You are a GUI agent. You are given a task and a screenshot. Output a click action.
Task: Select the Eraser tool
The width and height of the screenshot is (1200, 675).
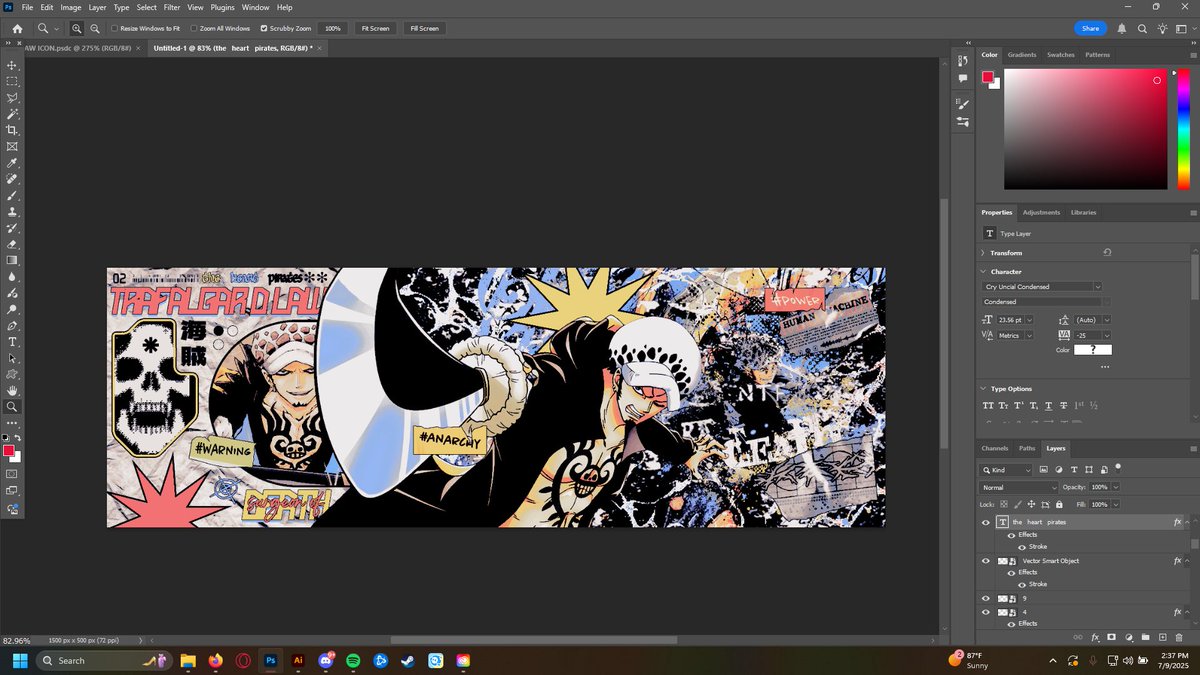point(12,244)
